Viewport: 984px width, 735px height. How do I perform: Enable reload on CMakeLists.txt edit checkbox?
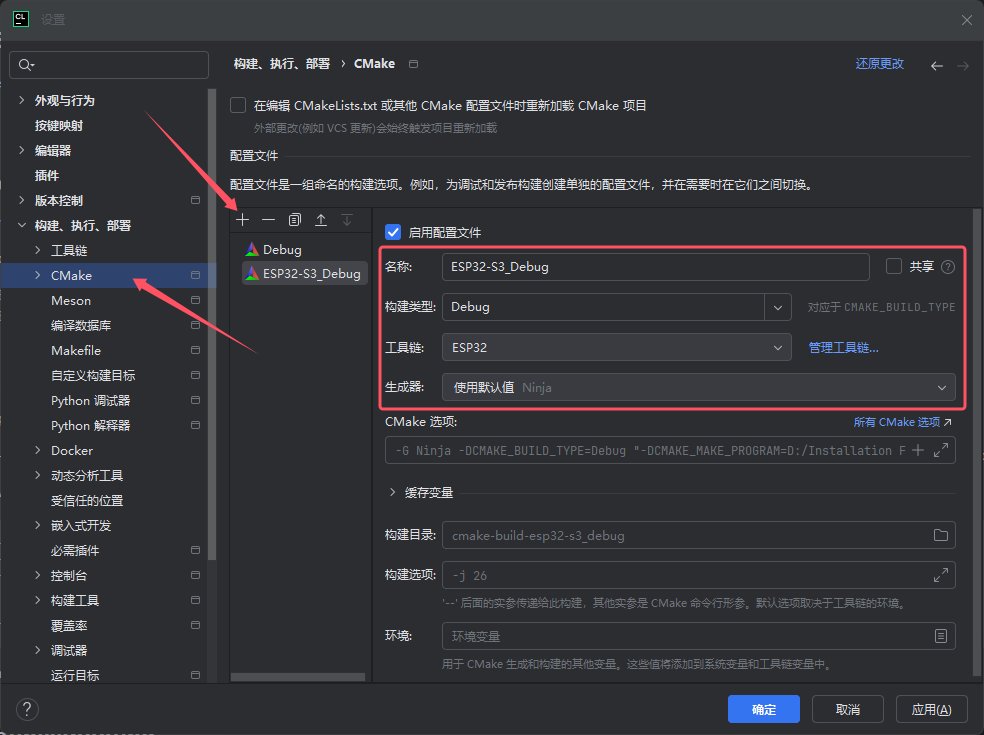click(238, 105)
